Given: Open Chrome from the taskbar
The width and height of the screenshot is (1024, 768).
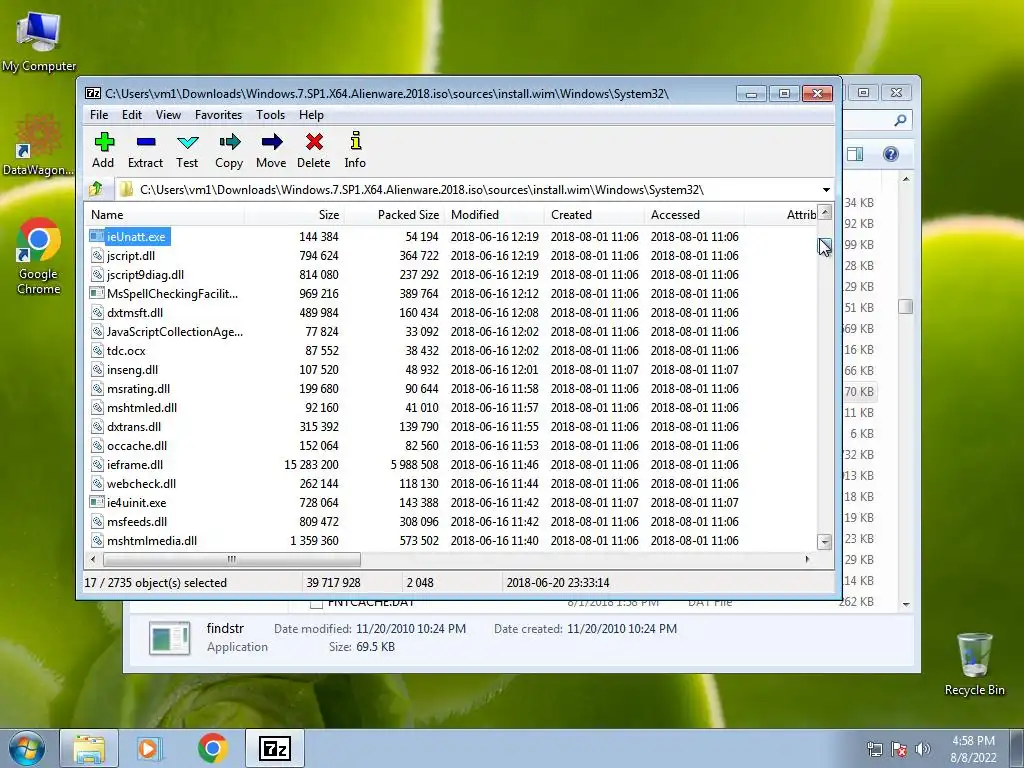Looking at the screenshot, I should pyautogui.click(x=212, y=748).
